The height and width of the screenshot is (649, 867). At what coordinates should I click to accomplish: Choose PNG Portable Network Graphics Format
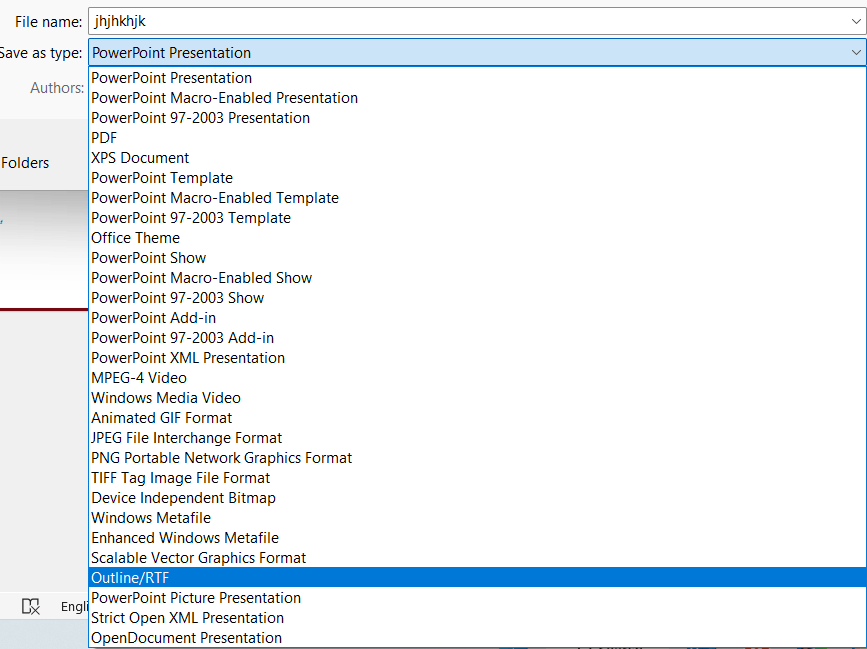pos(477,458)
